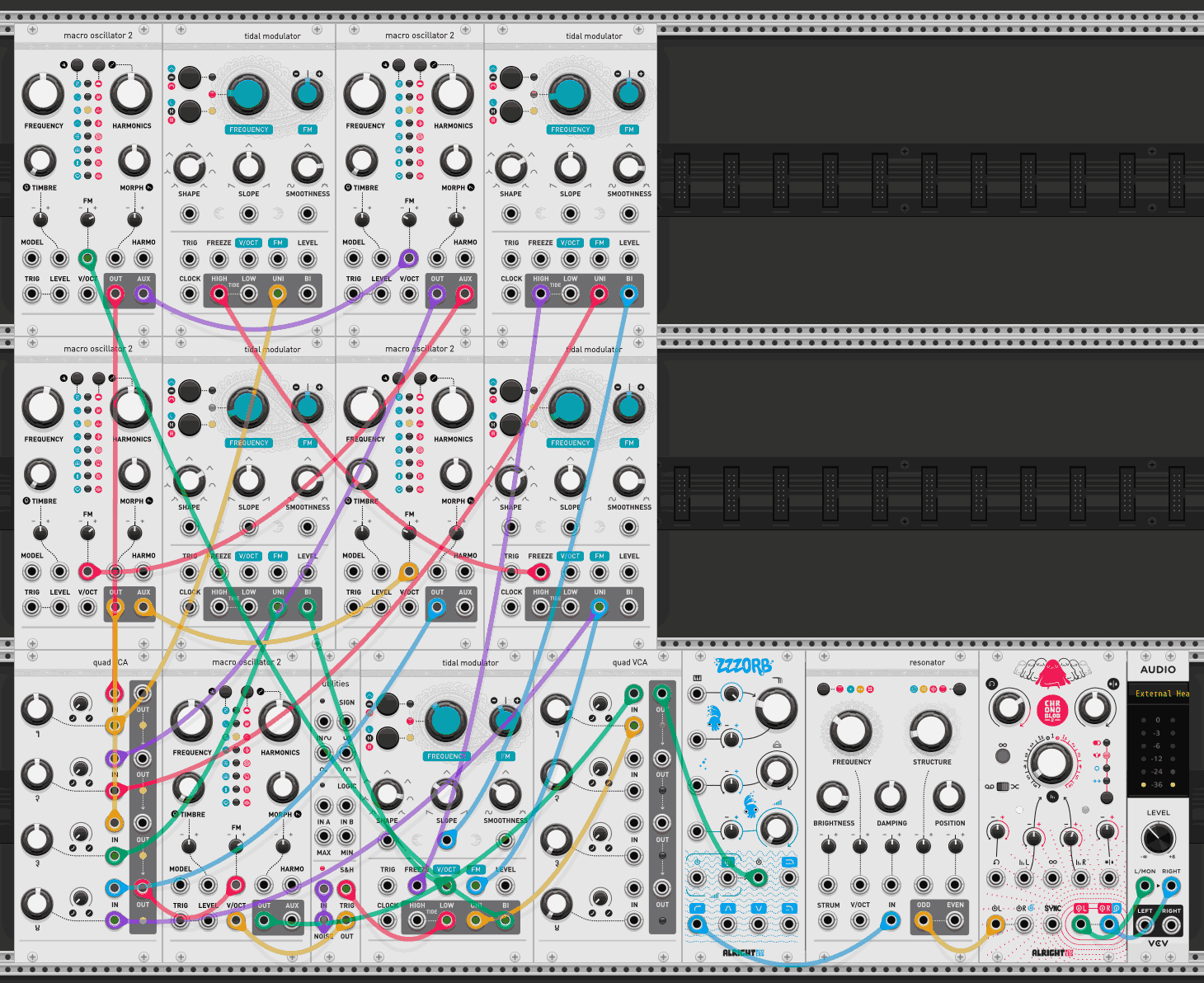Click the left model button on the bottom macro oscillator 2
Image resolution: width=1204 pixels, height=983 pixels.
click(x=225, y=691)
